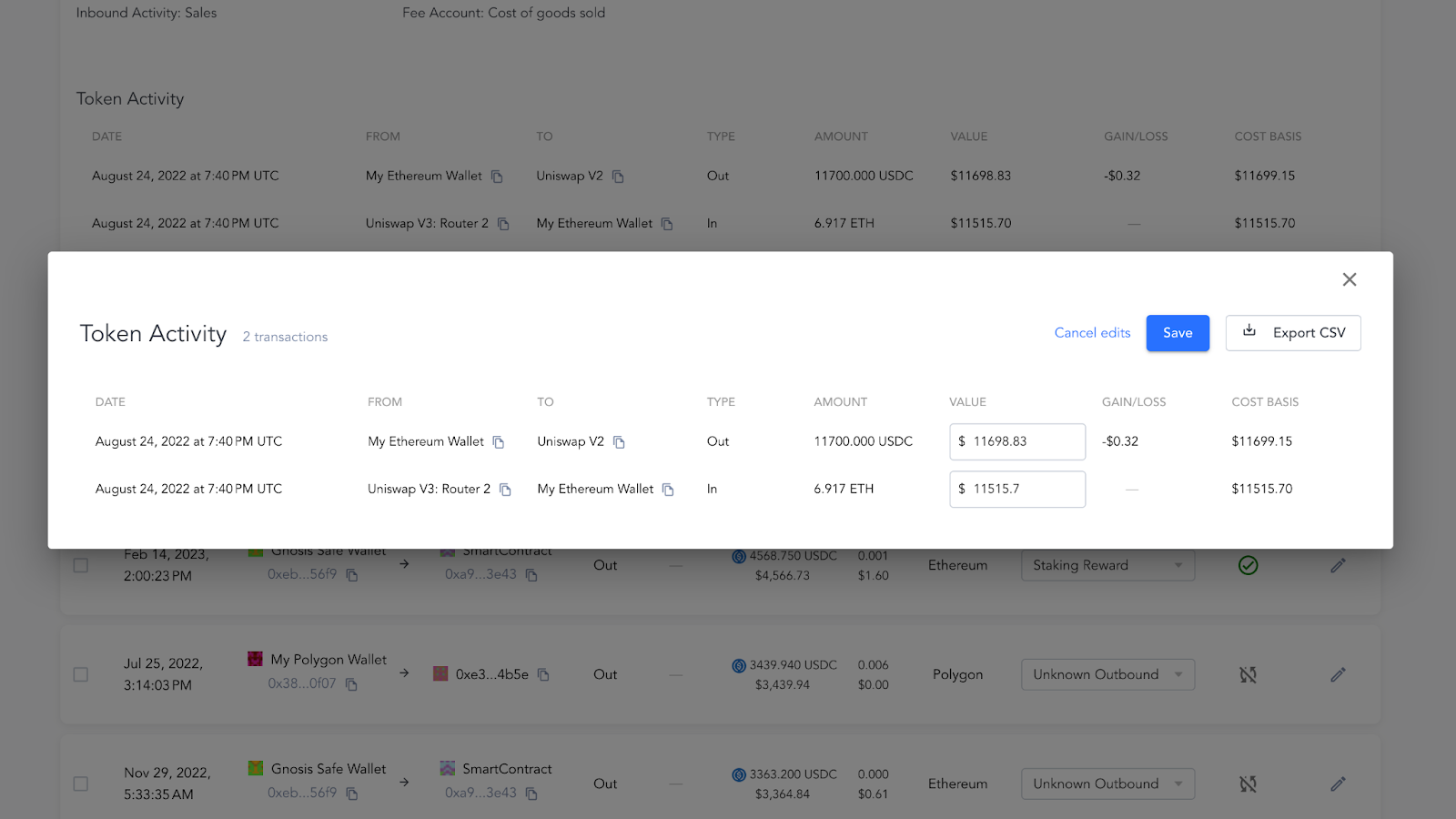Click value input showing 11515.7
The image size is (1456, 819).
coord(1016,489)
